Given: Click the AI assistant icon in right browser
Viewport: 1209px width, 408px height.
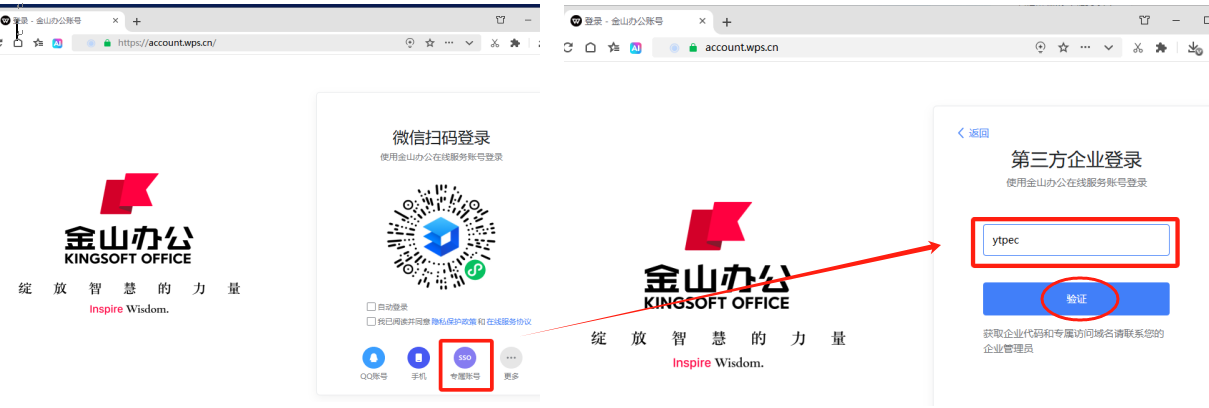Looking at the screenshot, I should [x=635, y=47].
